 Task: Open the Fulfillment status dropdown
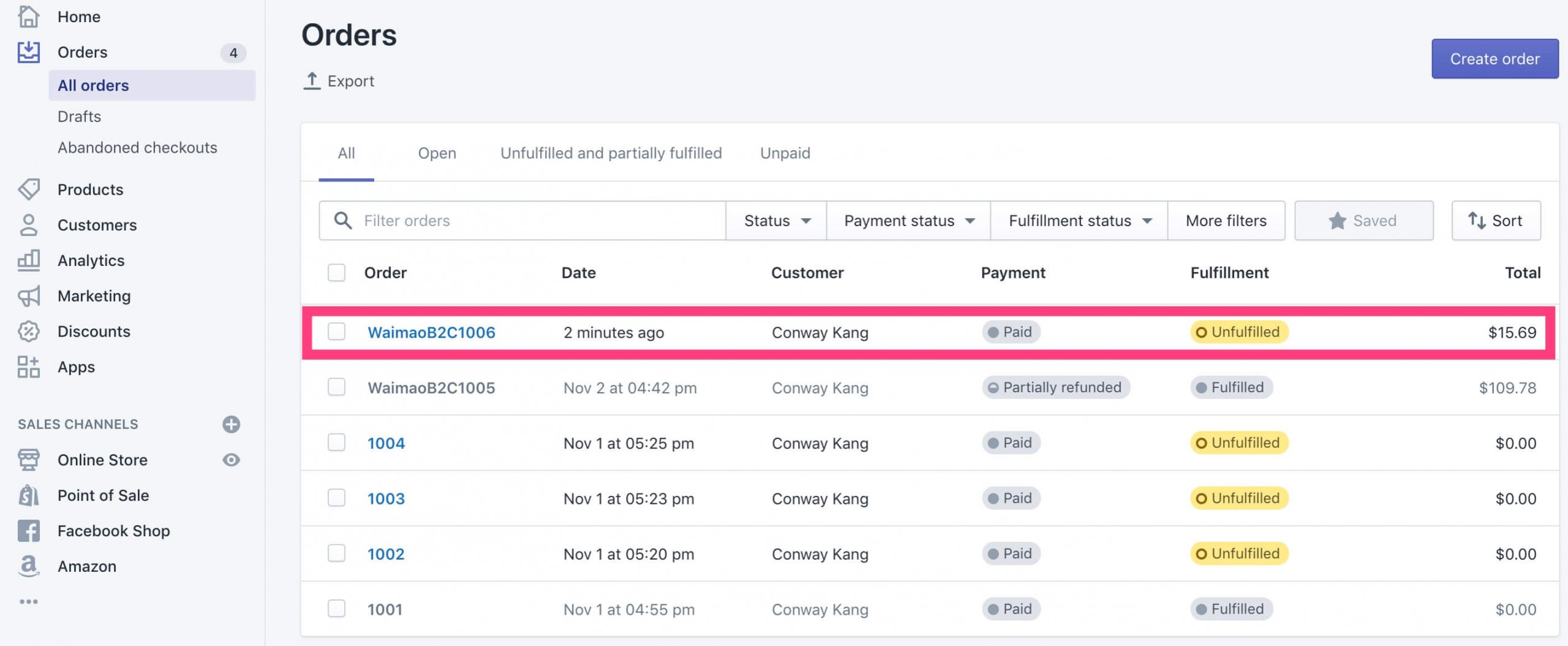pos(1079,221)
